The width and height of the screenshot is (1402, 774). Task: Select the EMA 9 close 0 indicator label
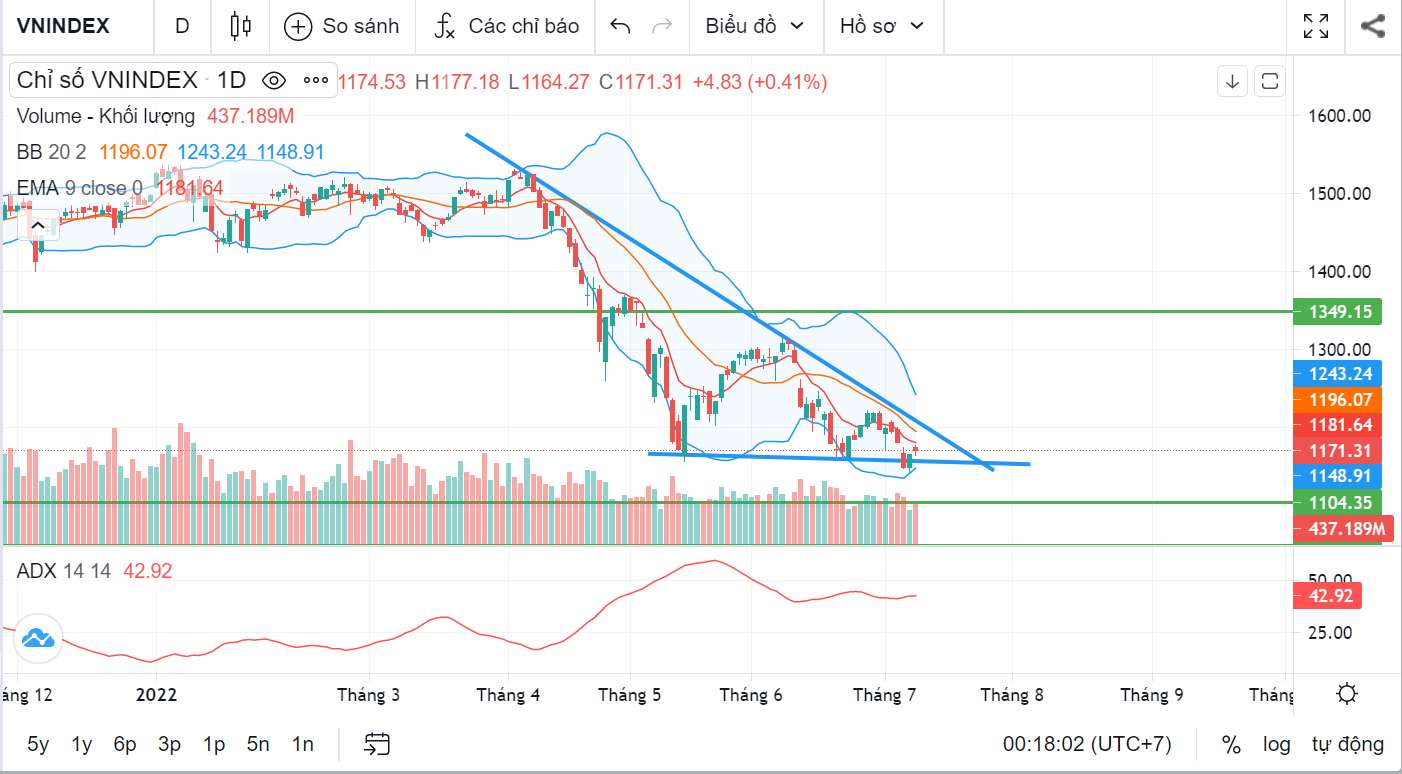tap(79, 188)
